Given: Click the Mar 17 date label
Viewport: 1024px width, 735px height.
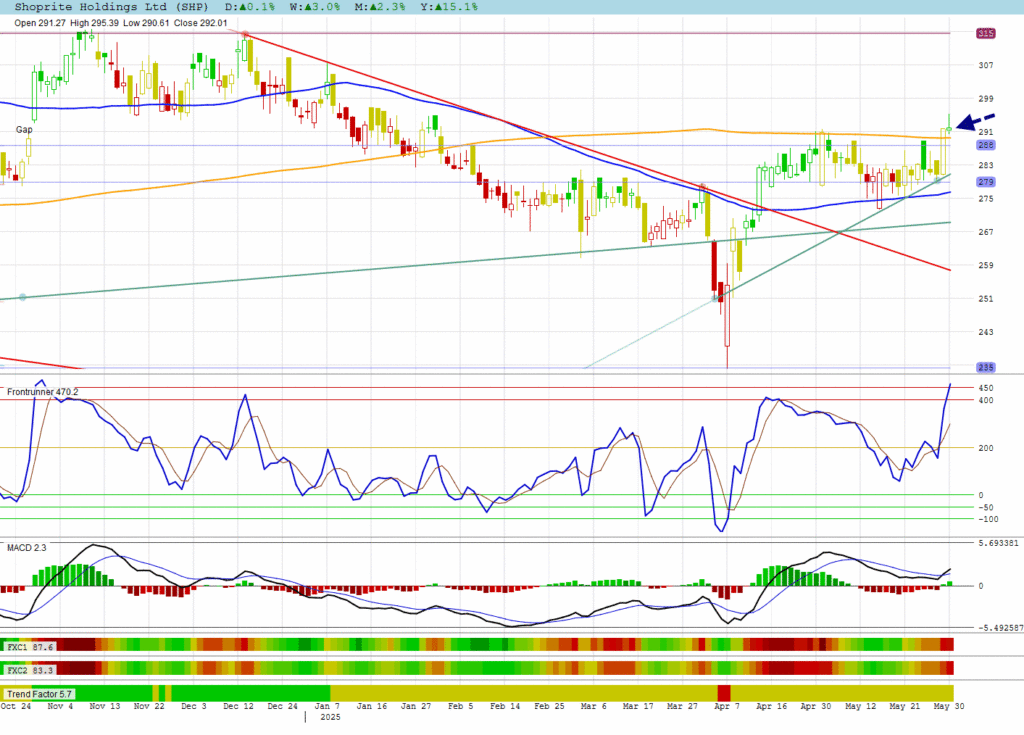Looking at the screenshot, I should click(x=637, y=706).
